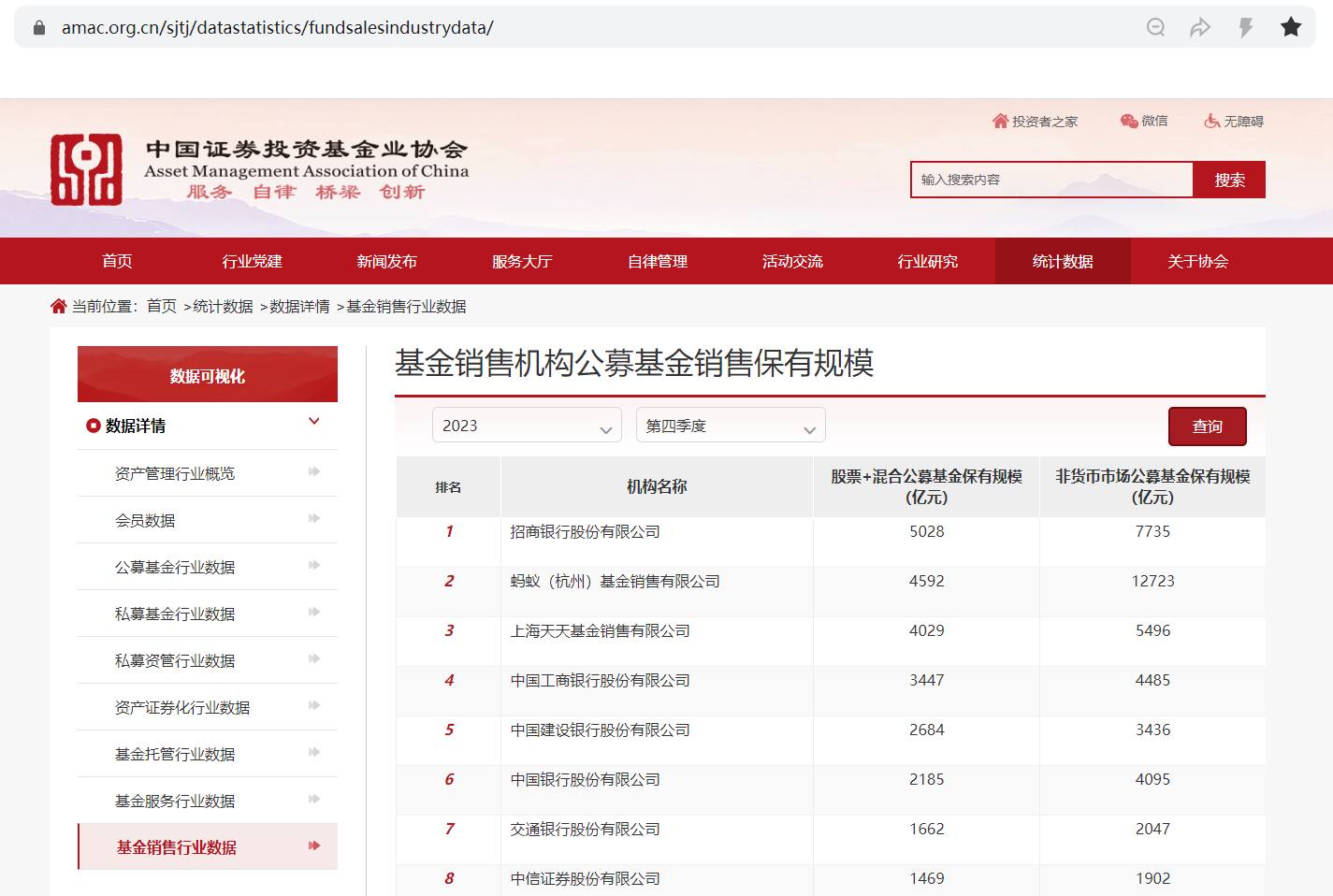Select 基金托管行业数据 in the sidebar
Viewport: 1333px width, 896px height.
(175, 754)
